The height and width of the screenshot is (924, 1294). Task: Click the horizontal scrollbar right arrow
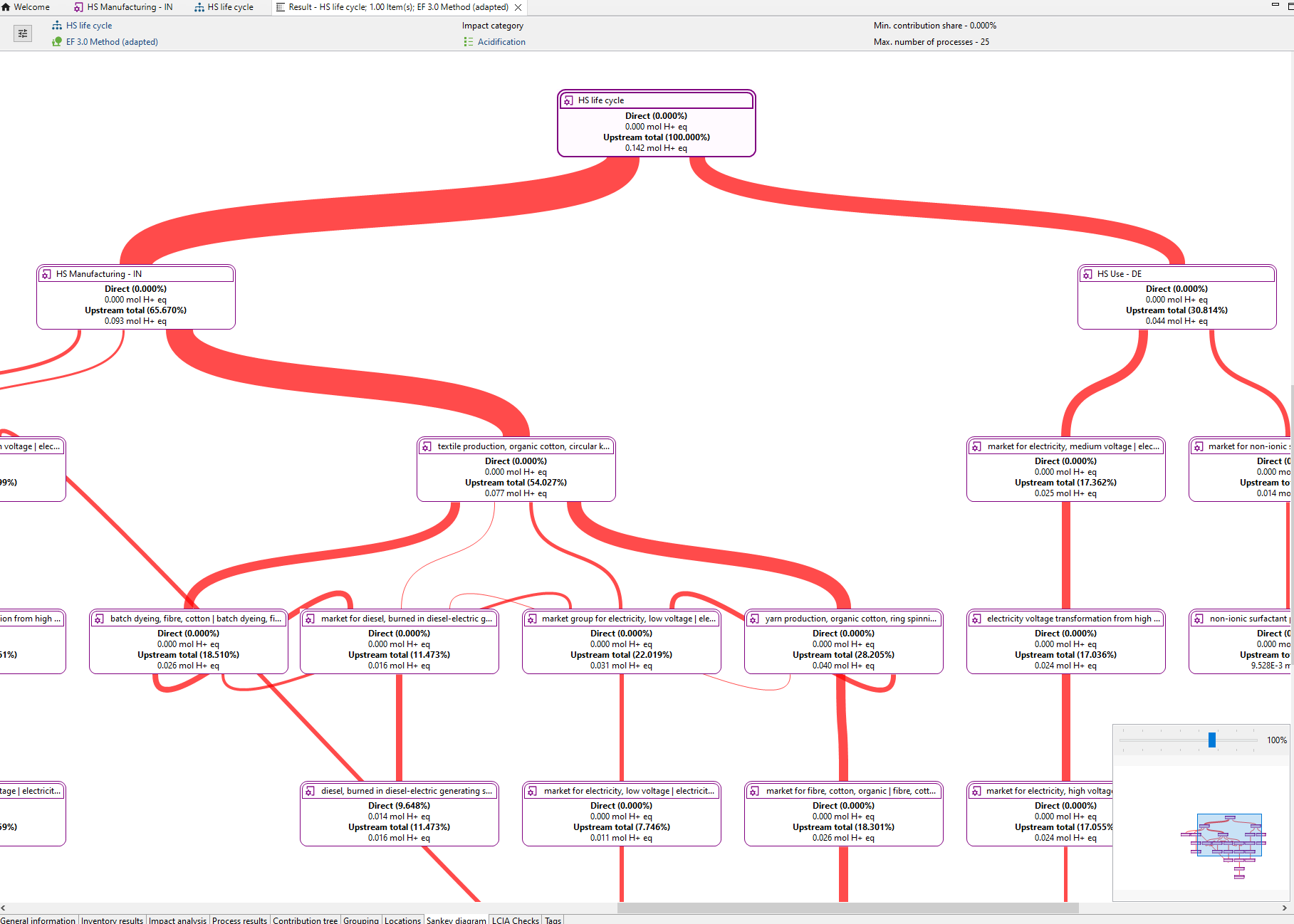(x=1284, y=908)
